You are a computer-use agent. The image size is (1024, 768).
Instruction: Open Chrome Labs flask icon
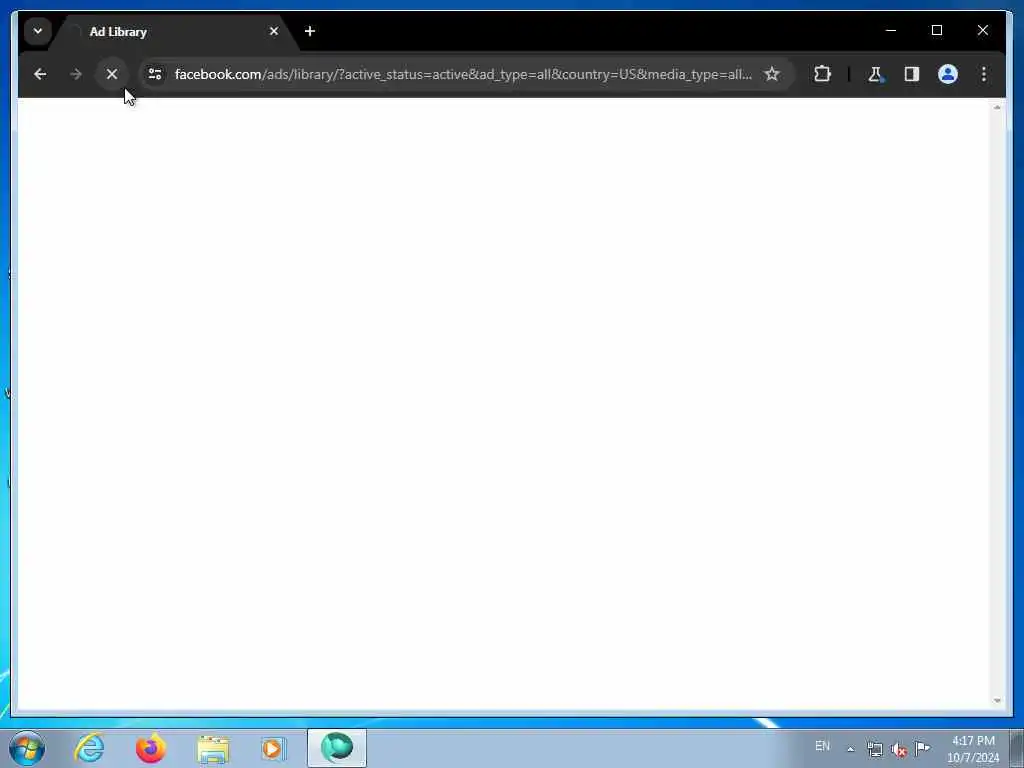tap(876, 74)
